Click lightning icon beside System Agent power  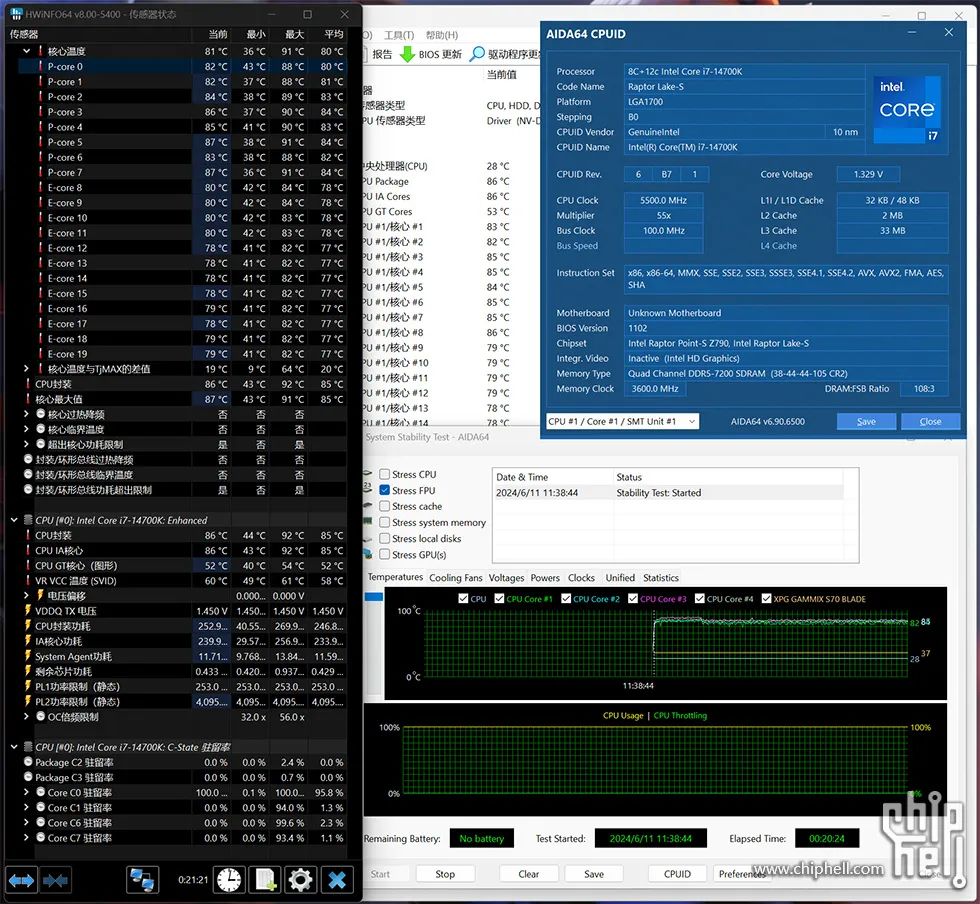(28, 656)
